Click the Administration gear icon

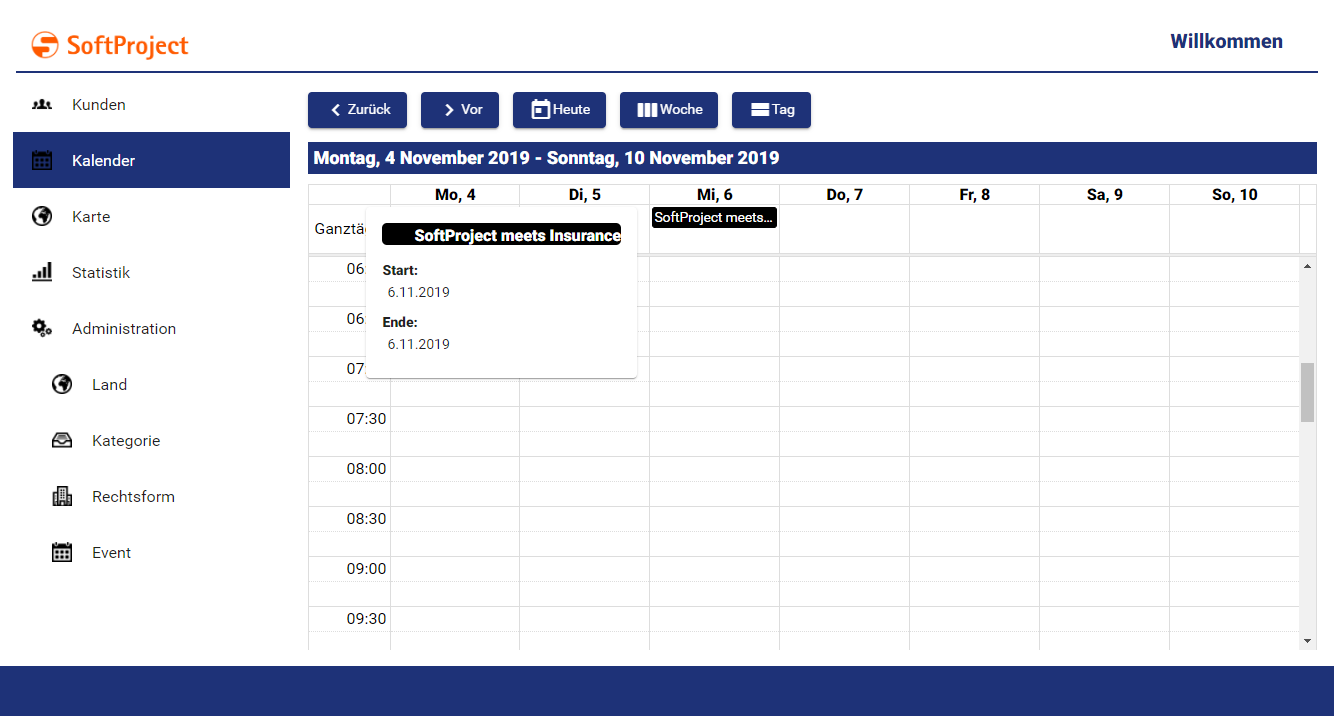pyautogui.click(x=41, y=328)
